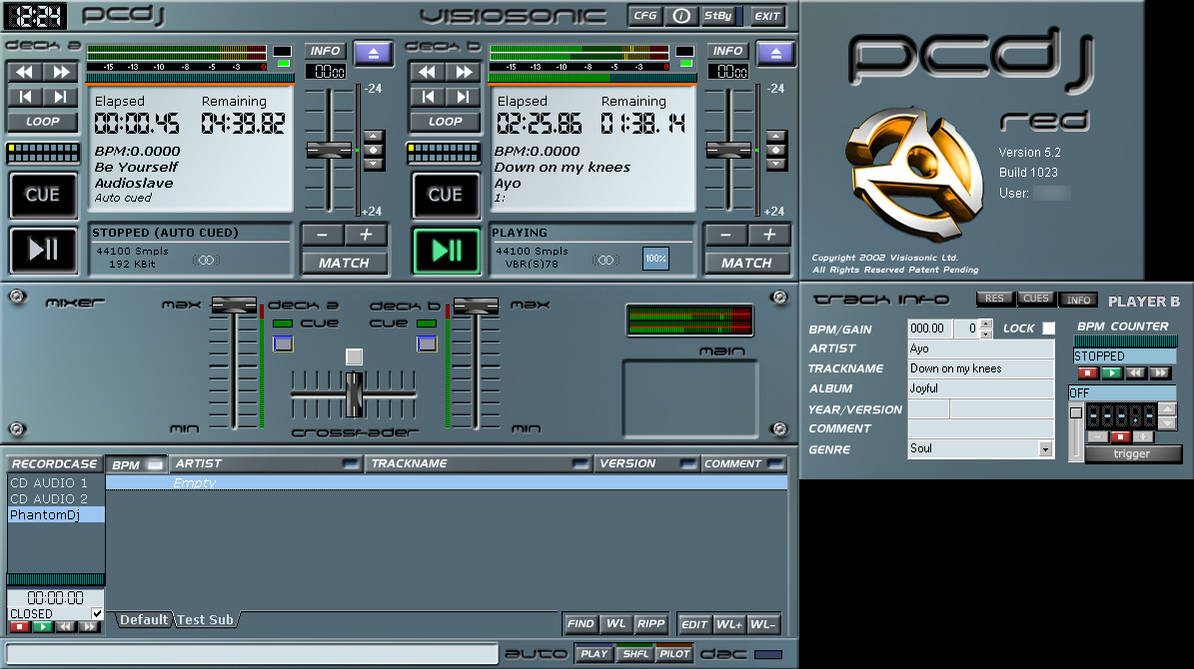The image size is (1194, 669).
Task: Eject the track from deck A
Action: 373,53
